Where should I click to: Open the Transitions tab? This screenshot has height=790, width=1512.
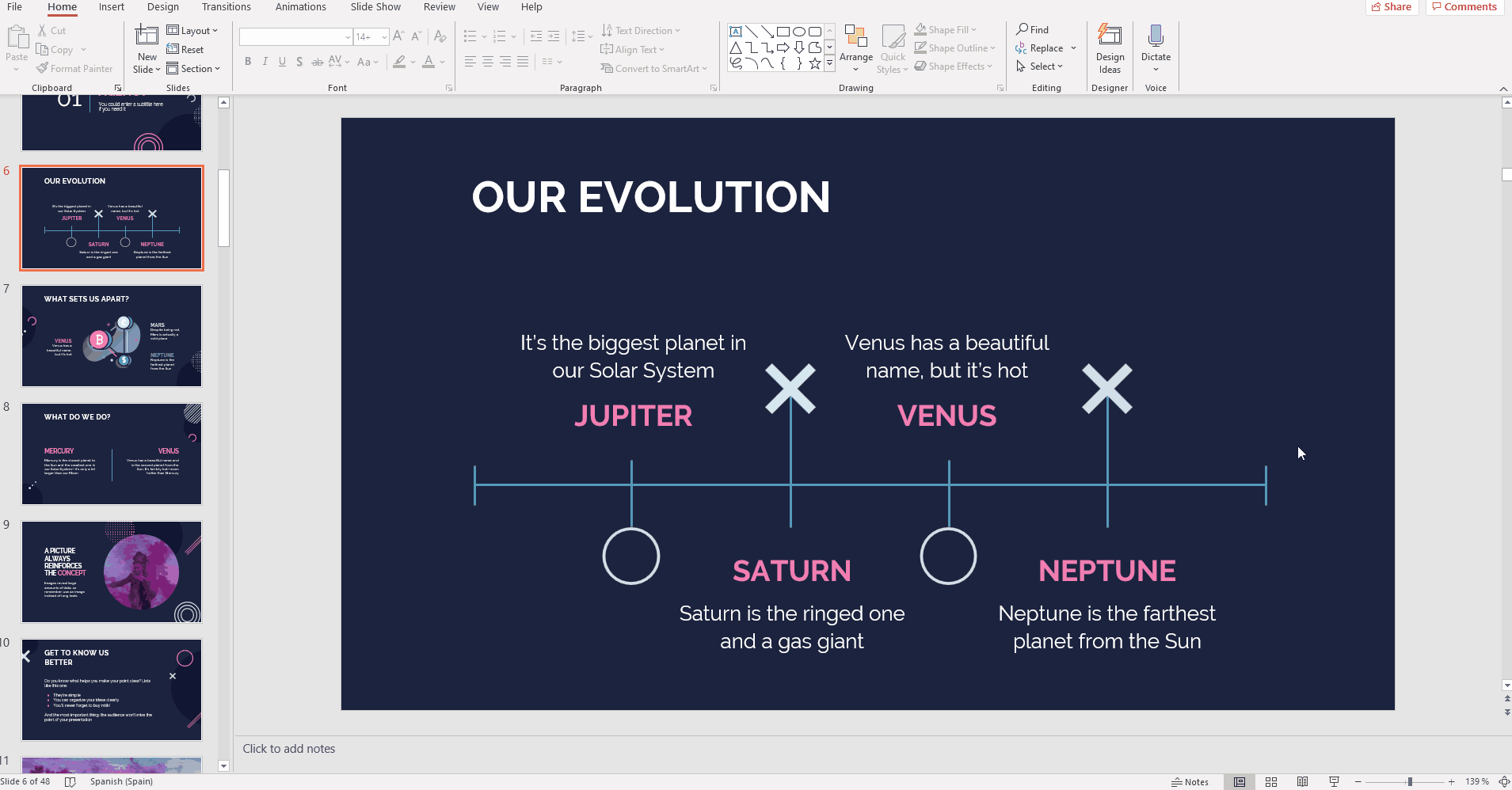tap(226, 7)
